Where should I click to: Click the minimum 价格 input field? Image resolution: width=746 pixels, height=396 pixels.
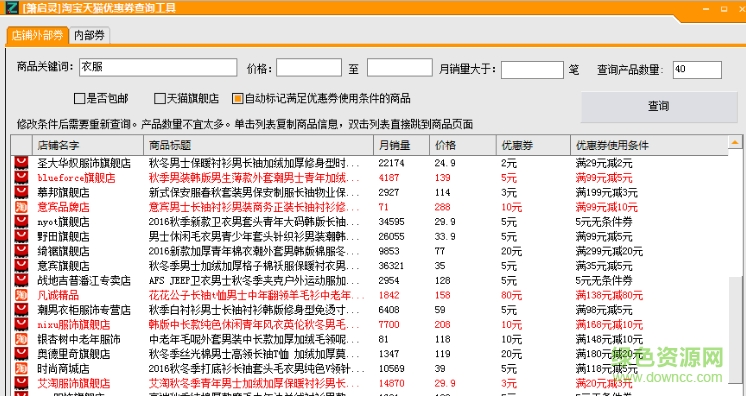[x=309, y=68]
